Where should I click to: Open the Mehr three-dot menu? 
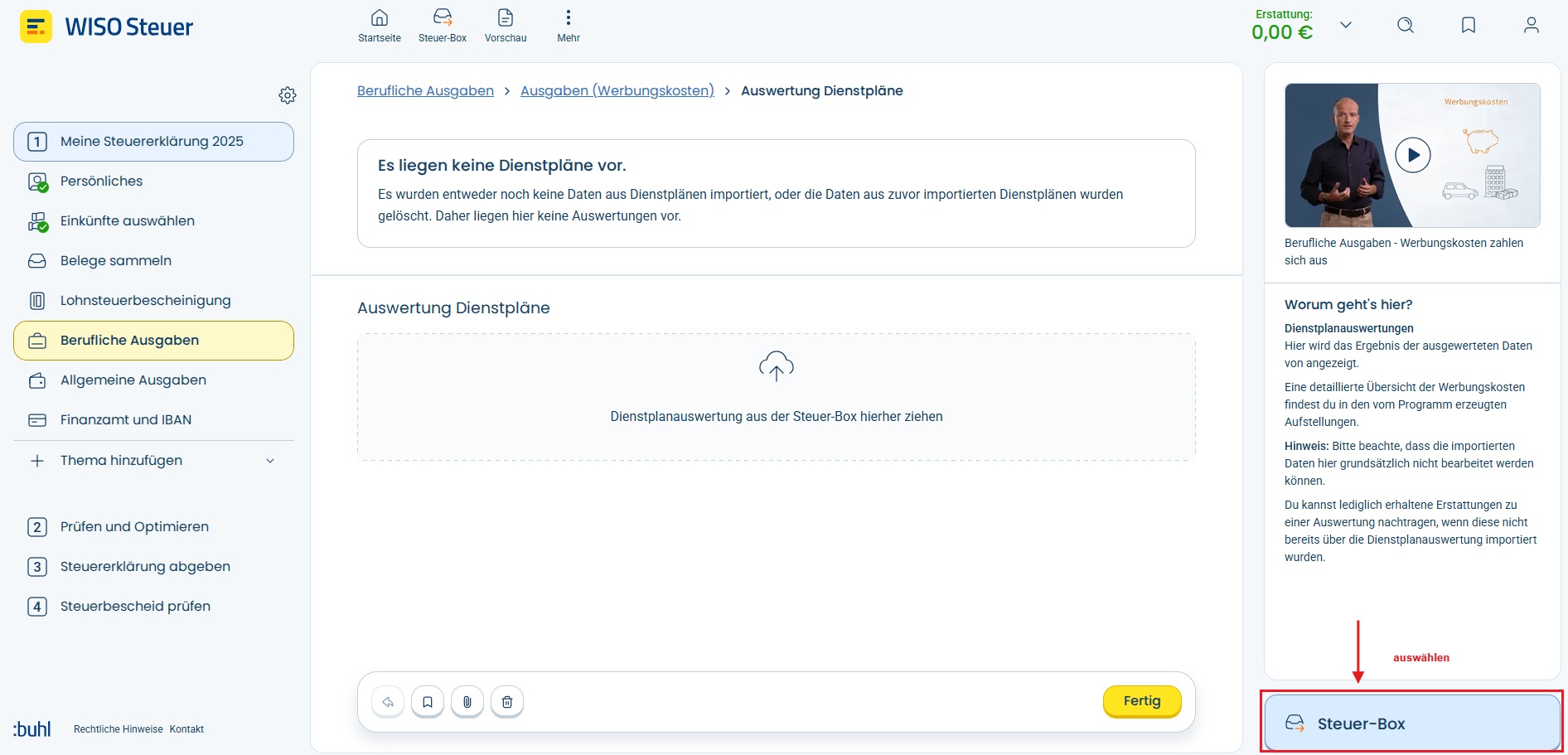pyautogui.click(x=569, y=26)
